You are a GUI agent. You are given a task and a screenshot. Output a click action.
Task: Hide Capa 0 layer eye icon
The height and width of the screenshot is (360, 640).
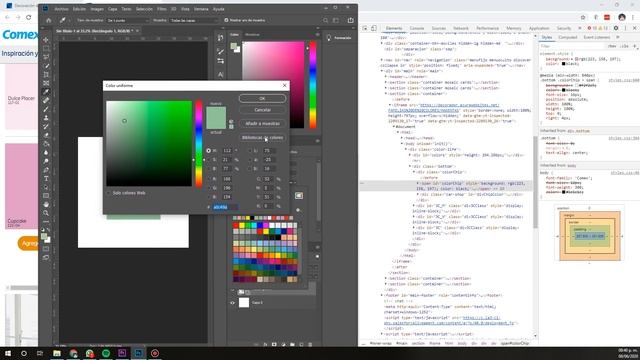[233, 303]
